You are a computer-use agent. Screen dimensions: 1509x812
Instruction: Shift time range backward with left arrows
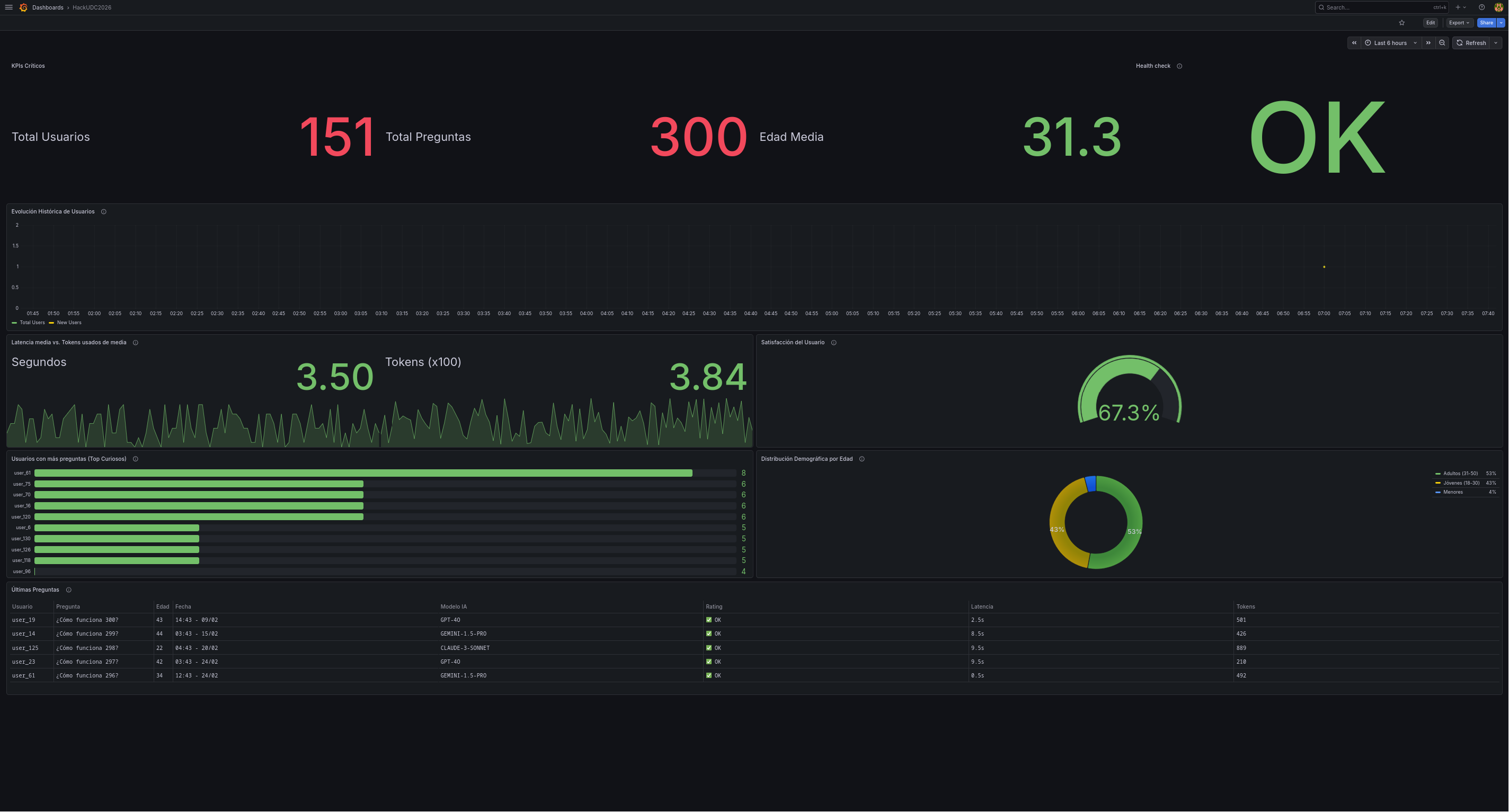point(1354,43)
